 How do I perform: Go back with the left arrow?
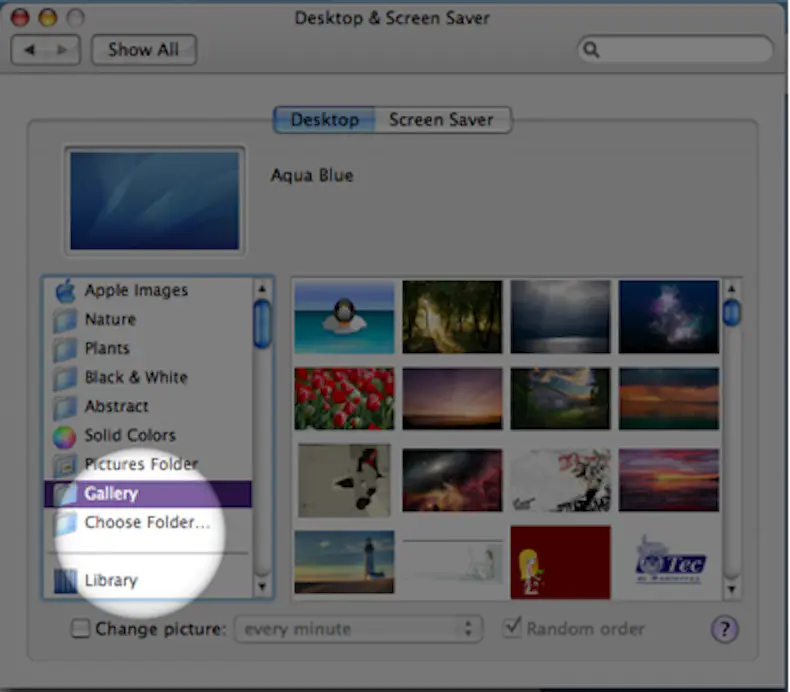[29, 50]
